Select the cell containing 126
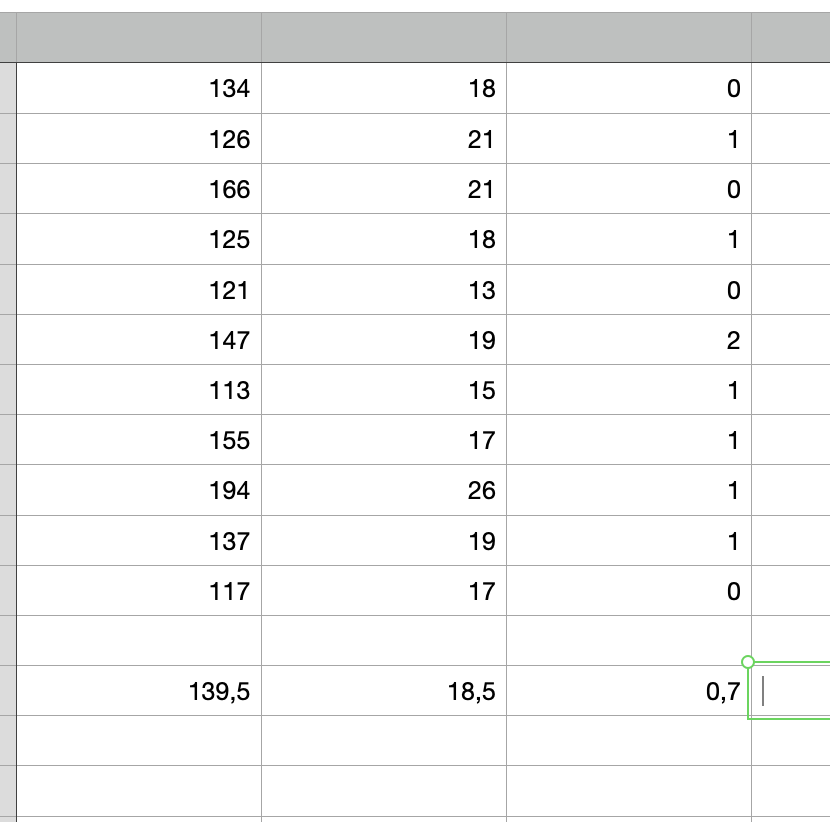Viewport: 830px width, 822px height. tap(139, 139)
